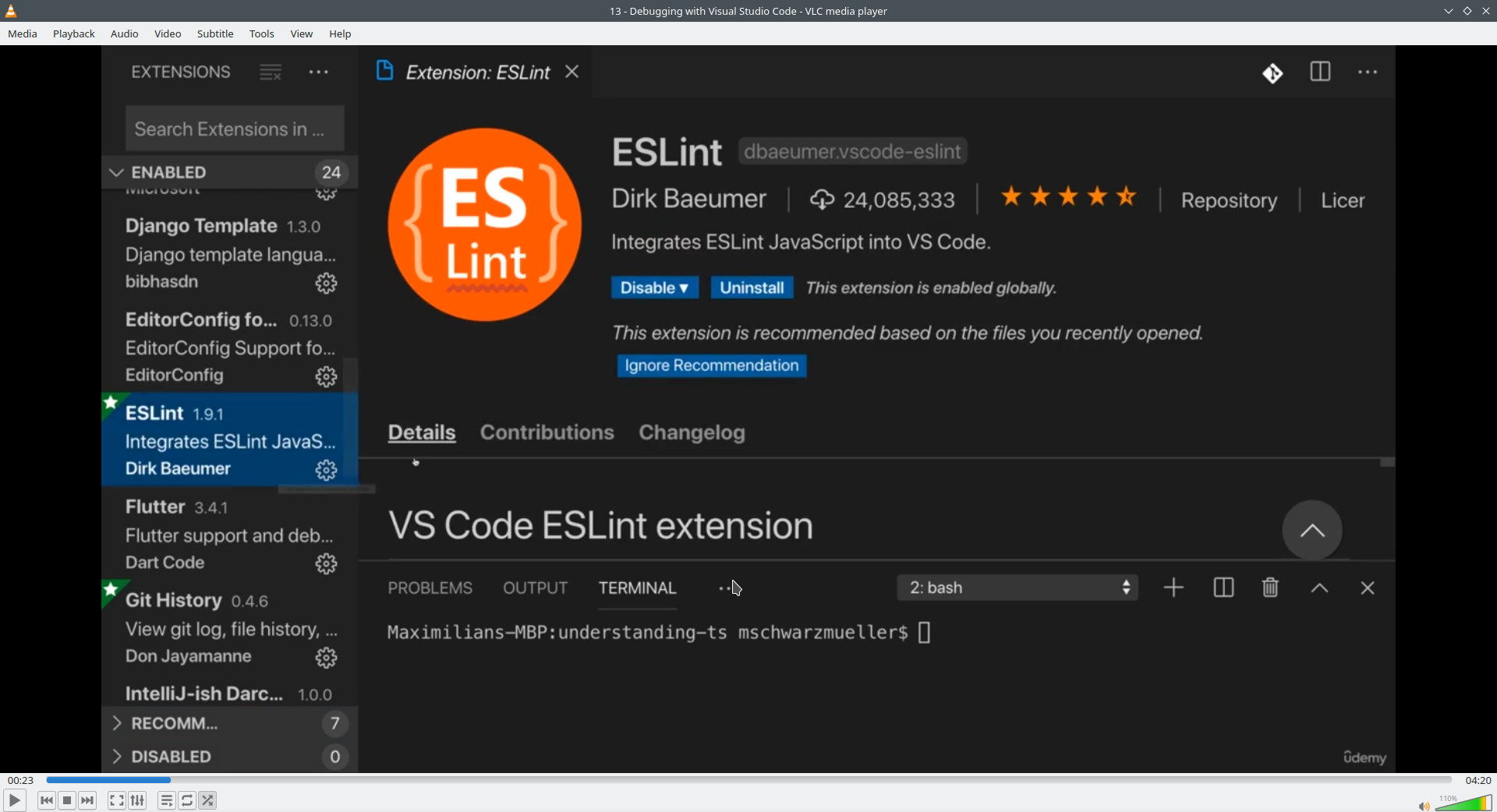The image size is (1497, 812).
Task: Switch to the OUTPUT panel tab
Action: (x=536, y=588)
